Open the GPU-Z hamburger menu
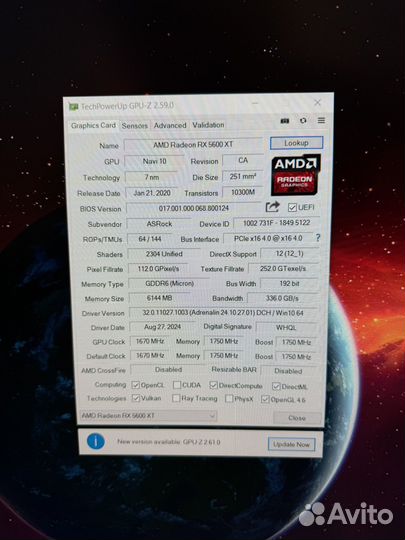The image size is (405, 540). coord(321,120)
